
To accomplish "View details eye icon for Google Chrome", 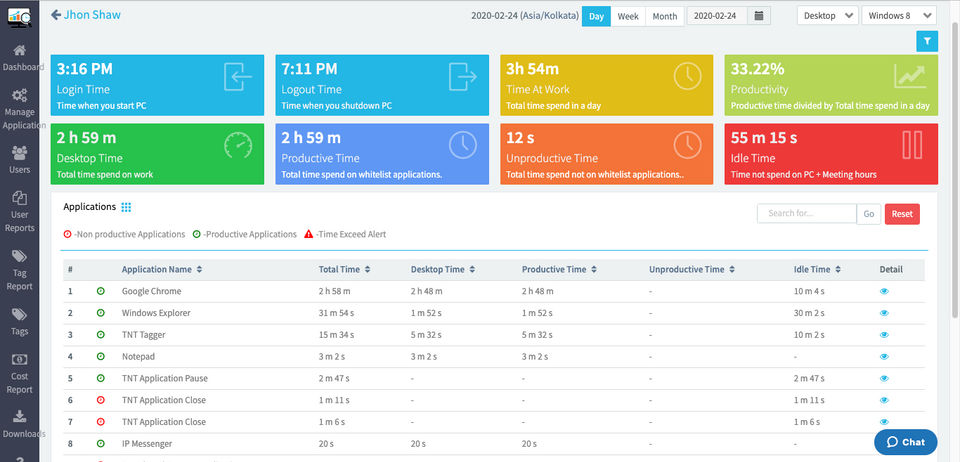I will pyautogui.click(x=884, y=291).
